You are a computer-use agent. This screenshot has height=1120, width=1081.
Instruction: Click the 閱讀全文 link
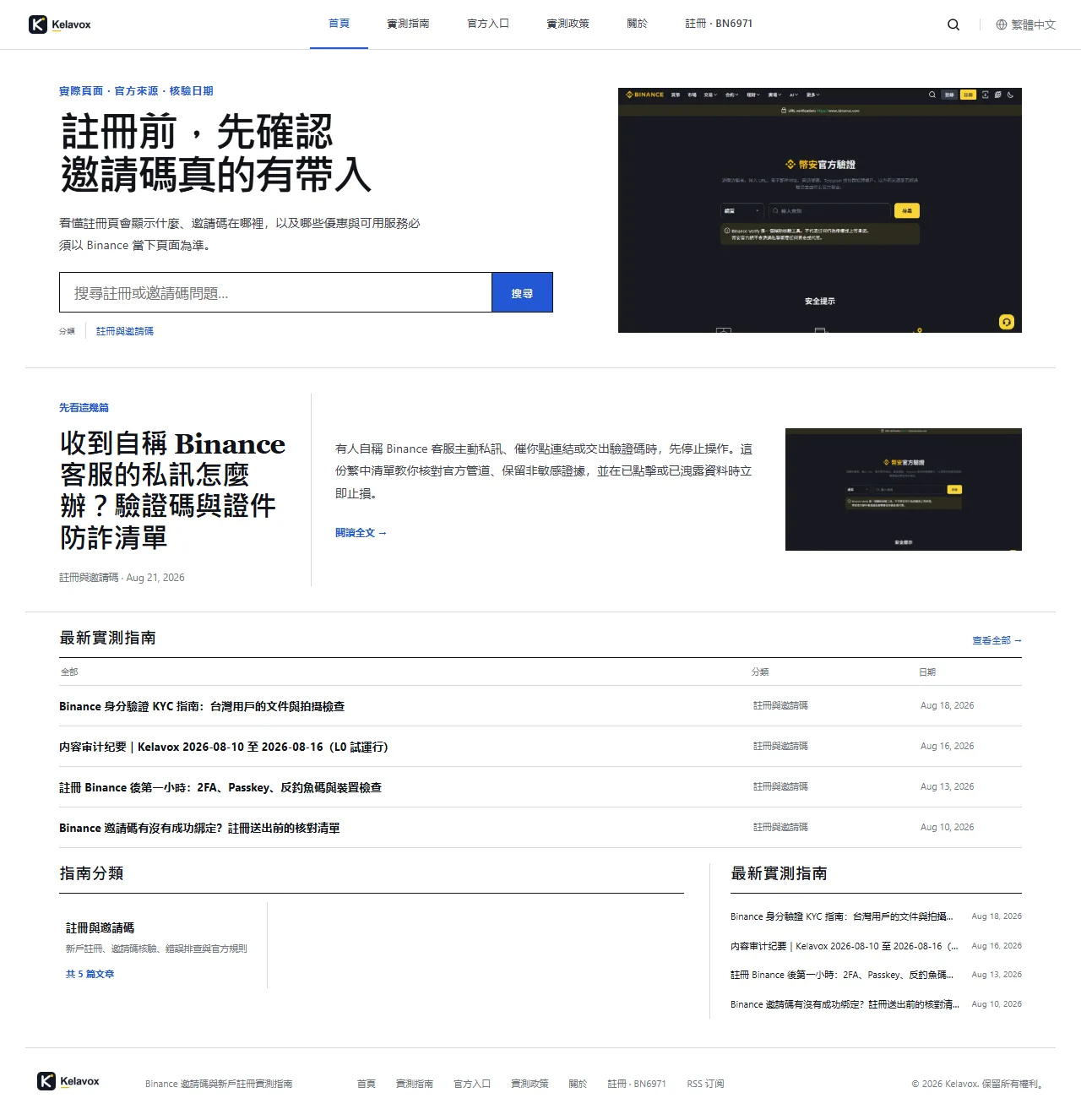tap(361, 533)
